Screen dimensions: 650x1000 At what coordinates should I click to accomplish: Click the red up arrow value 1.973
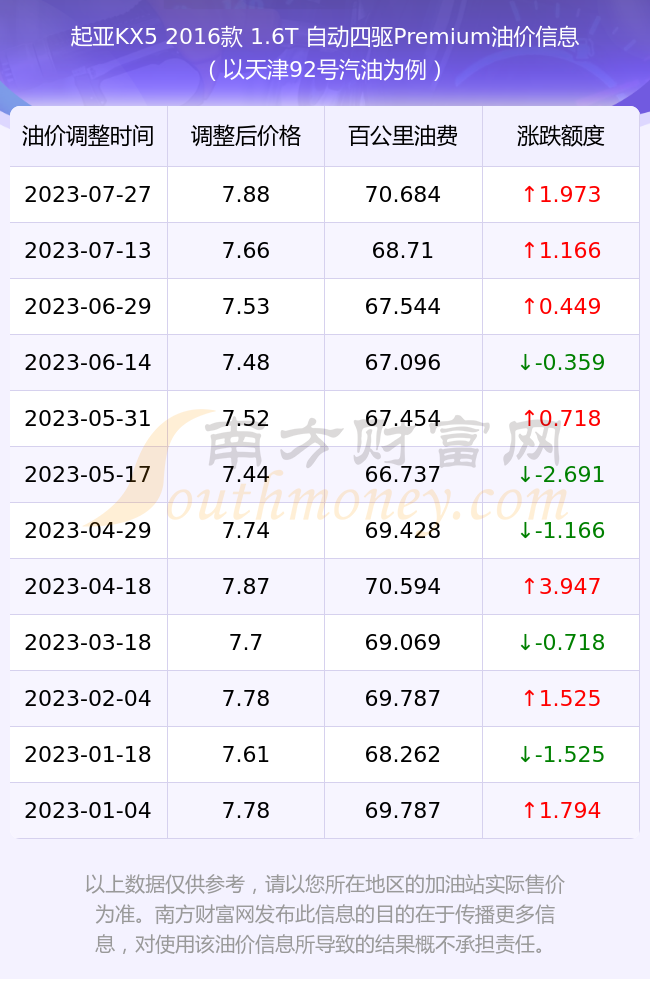561,195
